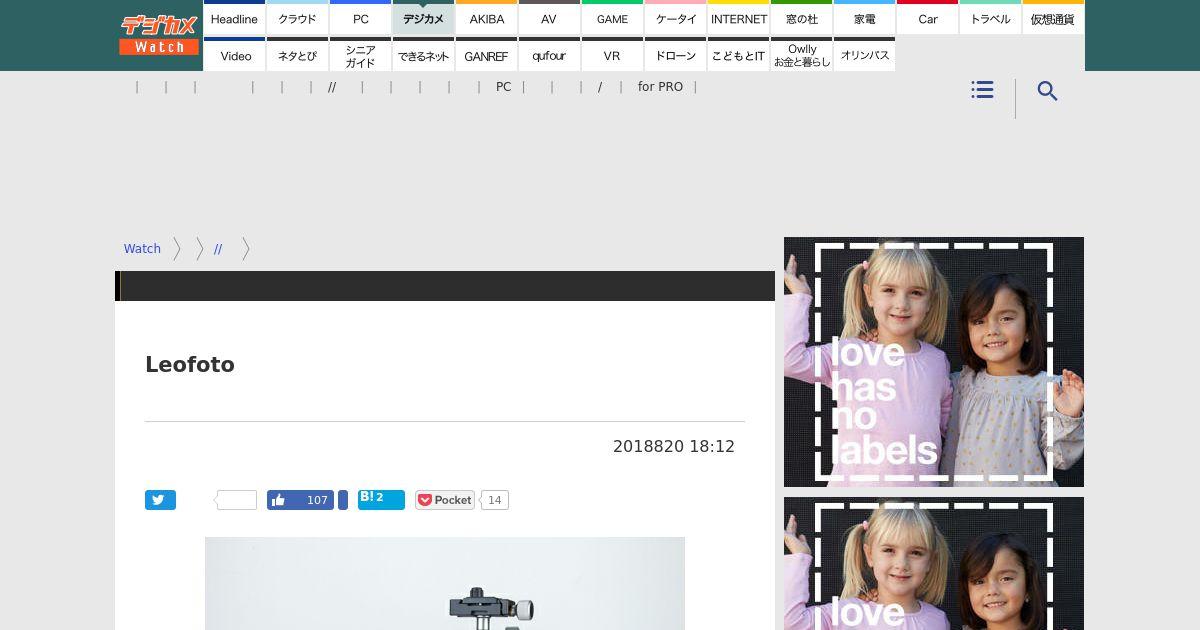Click the Watch breadcrumb link

(142, 249)
